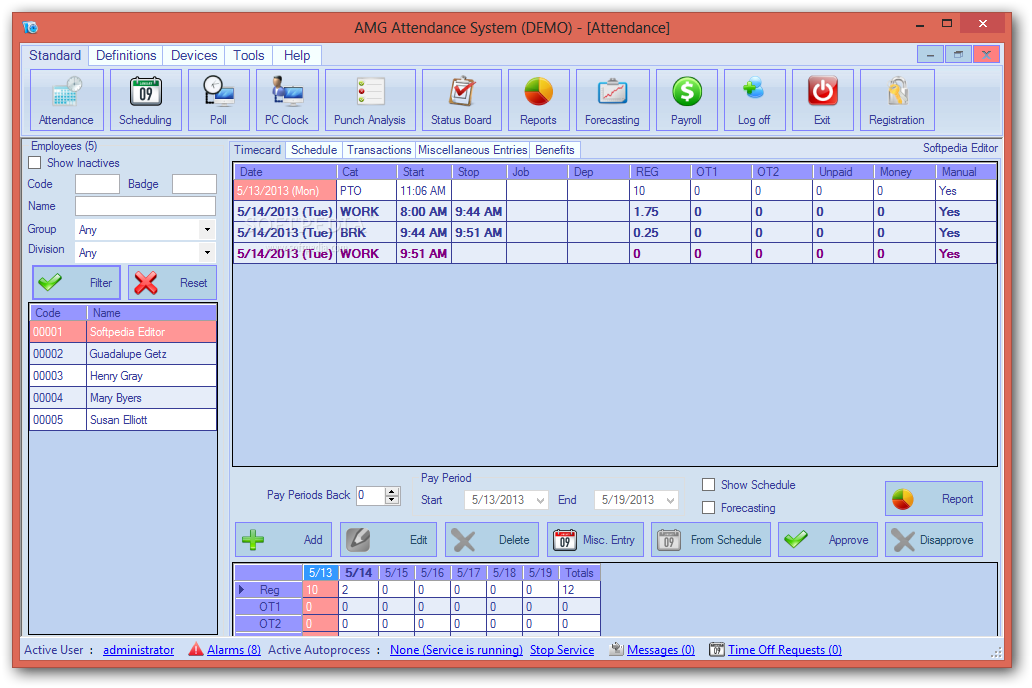Select the 5/14 BRK timecard row
The image size is (1032, 688).
[x=615, y=232]
